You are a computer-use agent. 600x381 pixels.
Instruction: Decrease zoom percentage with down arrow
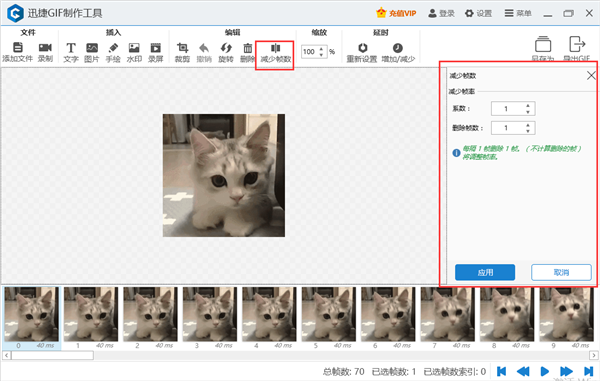(321, 54)
